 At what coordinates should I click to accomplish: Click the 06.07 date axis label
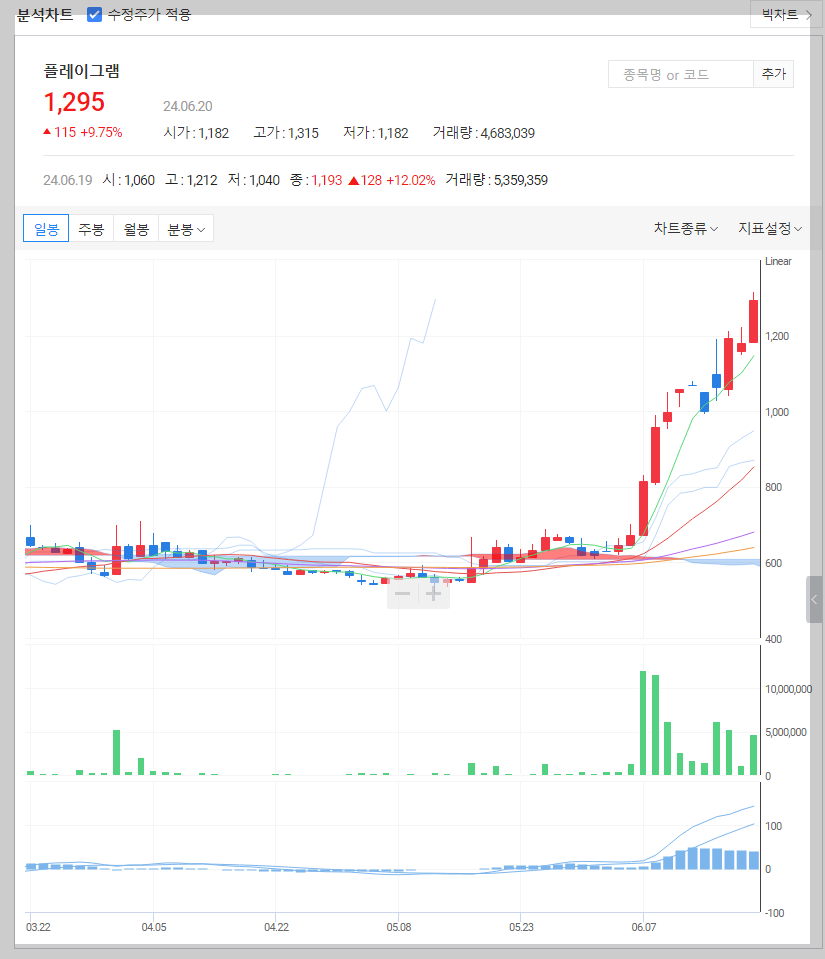643,927
